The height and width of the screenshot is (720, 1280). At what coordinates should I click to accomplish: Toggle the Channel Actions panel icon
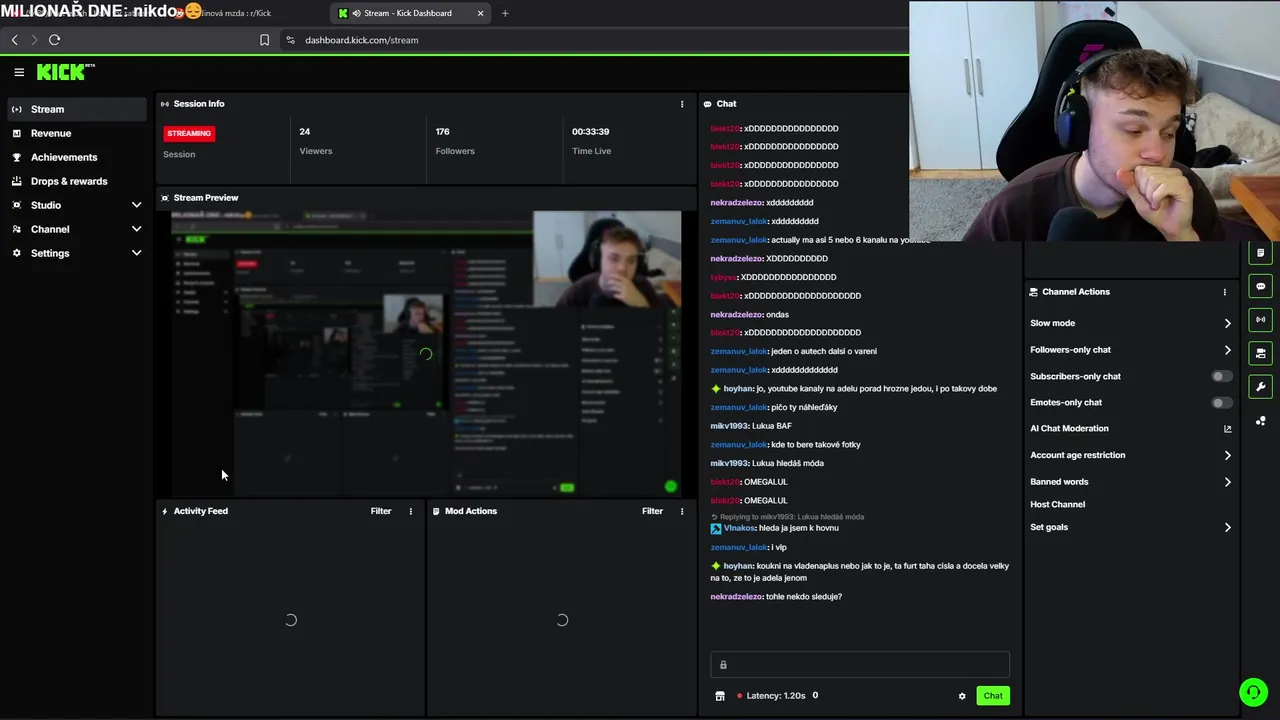(1260, 353)
